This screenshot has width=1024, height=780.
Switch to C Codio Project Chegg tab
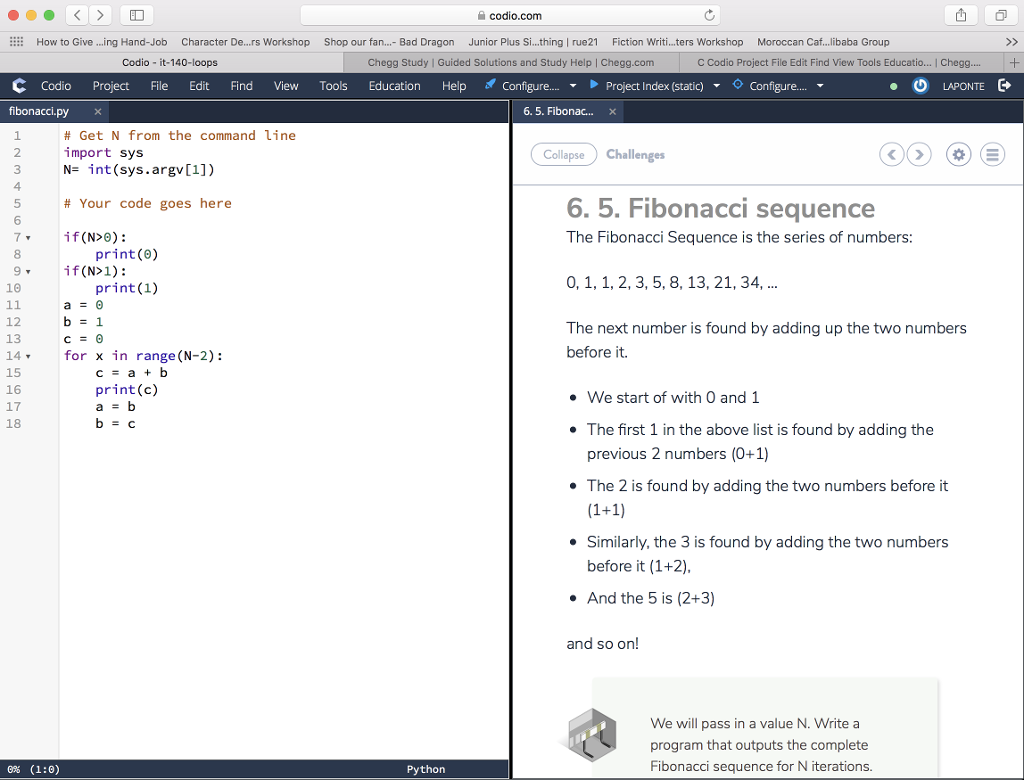[x=840, y=63]
